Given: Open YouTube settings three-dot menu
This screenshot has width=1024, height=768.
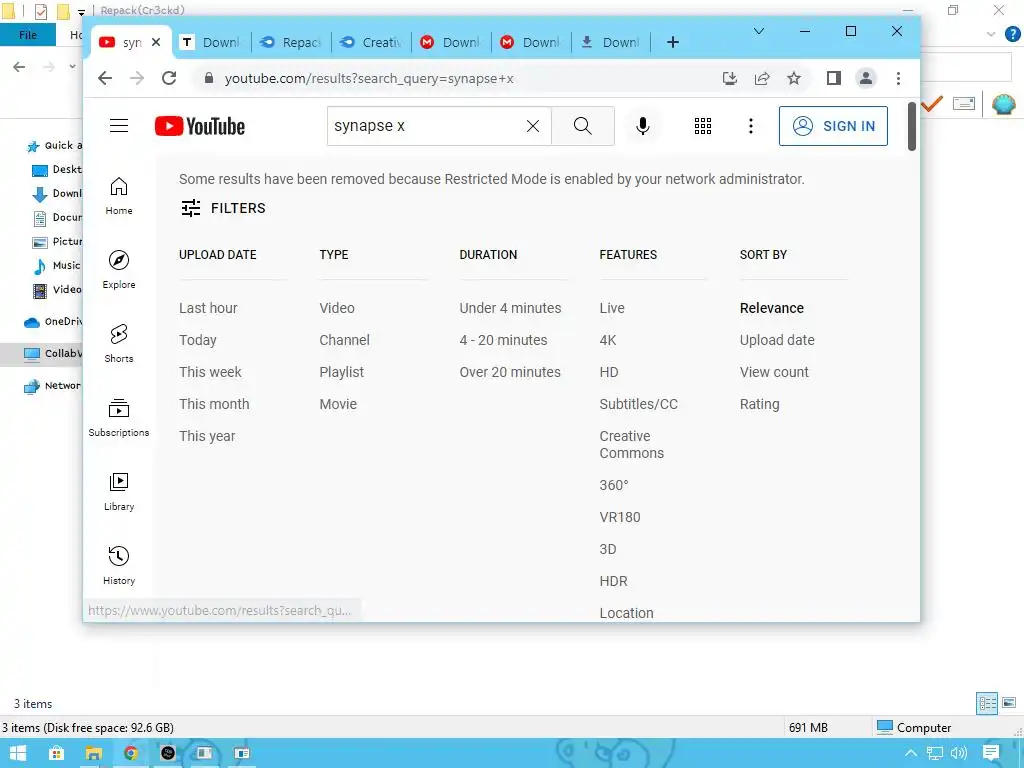Looking at the screenshot, I should pyautogui.click(x=751, y=126).
